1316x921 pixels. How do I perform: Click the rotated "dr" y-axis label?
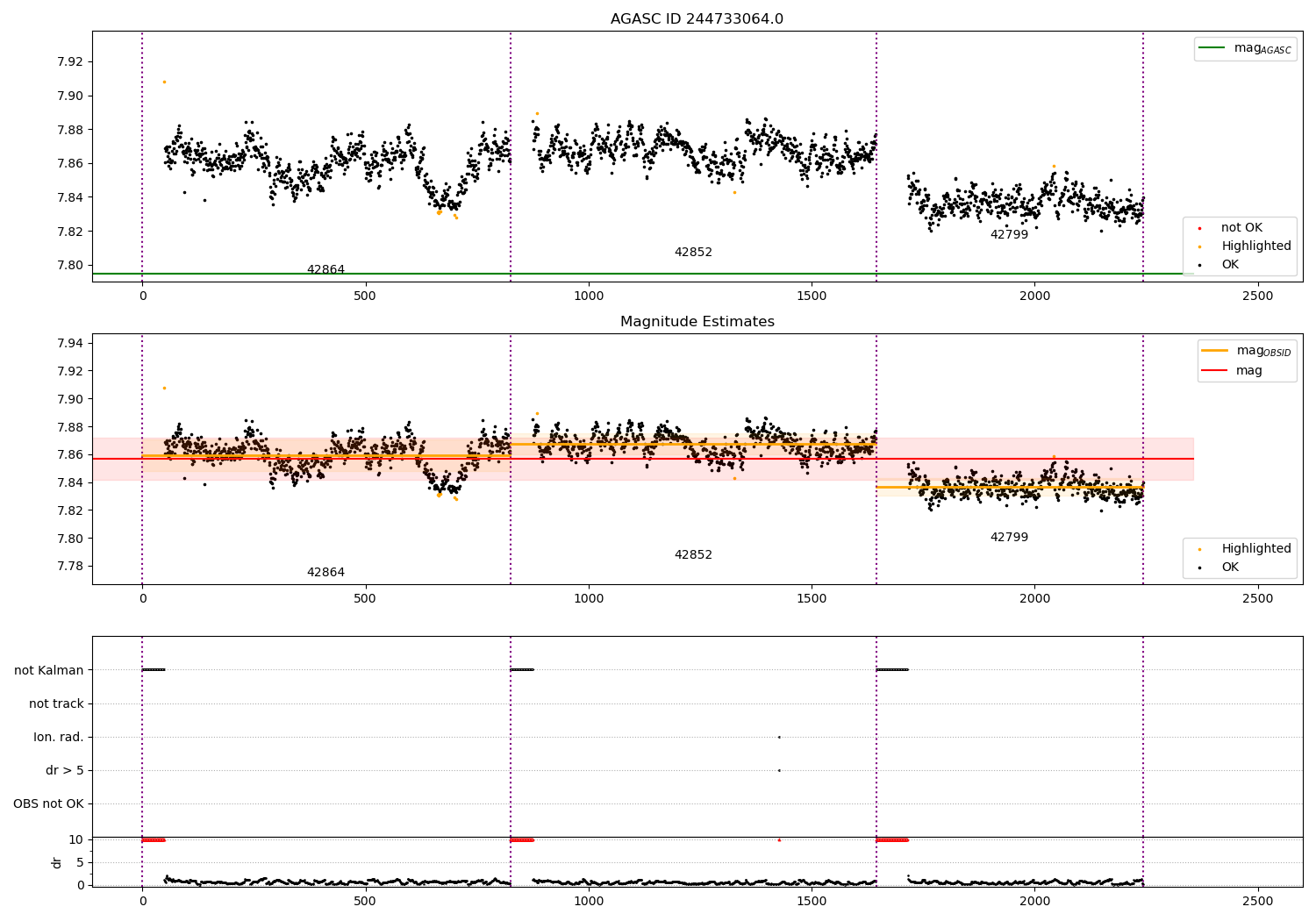pyautogui.click(x=57, y=862)
